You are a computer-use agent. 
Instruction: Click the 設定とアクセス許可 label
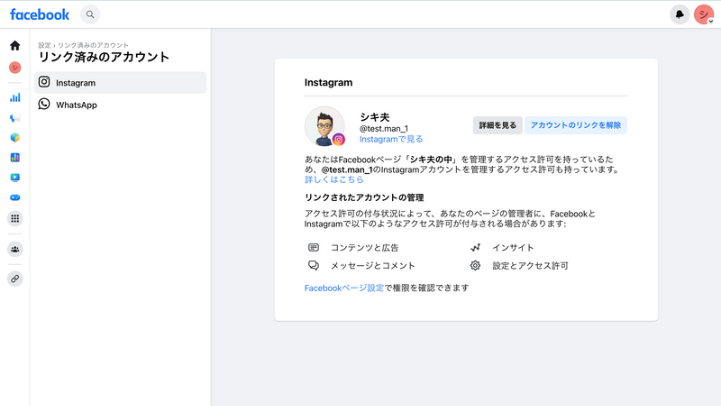pyautogui.click(x=530, y=265)
